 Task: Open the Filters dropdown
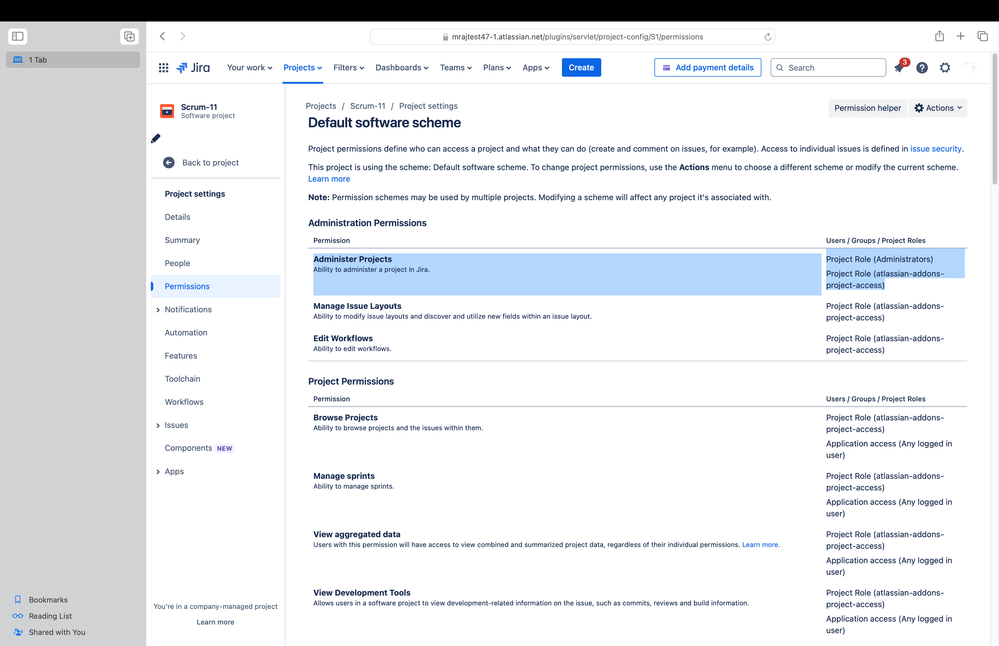pyautogui.click(x=349, y=68)
